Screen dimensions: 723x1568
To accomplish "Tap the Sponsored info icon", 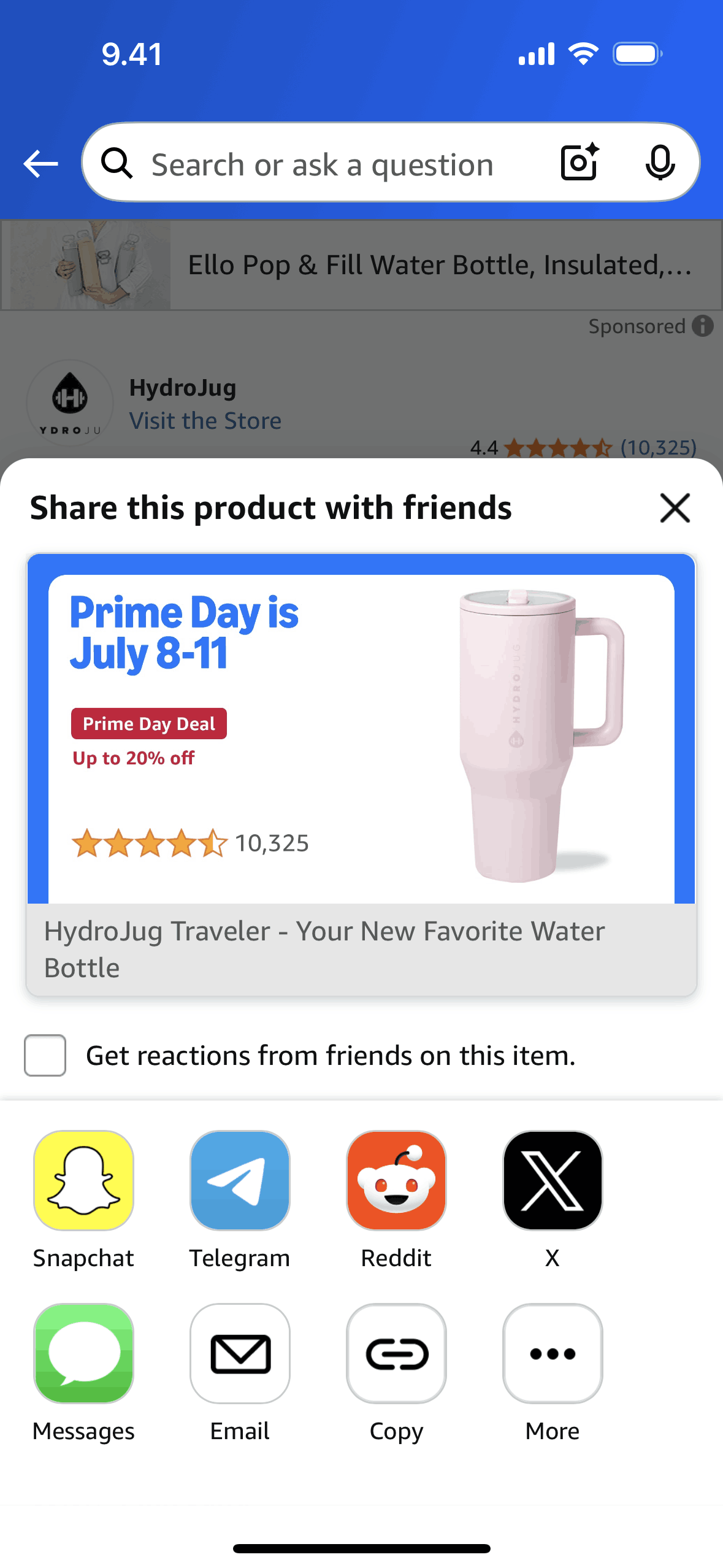I will point(703,326).
